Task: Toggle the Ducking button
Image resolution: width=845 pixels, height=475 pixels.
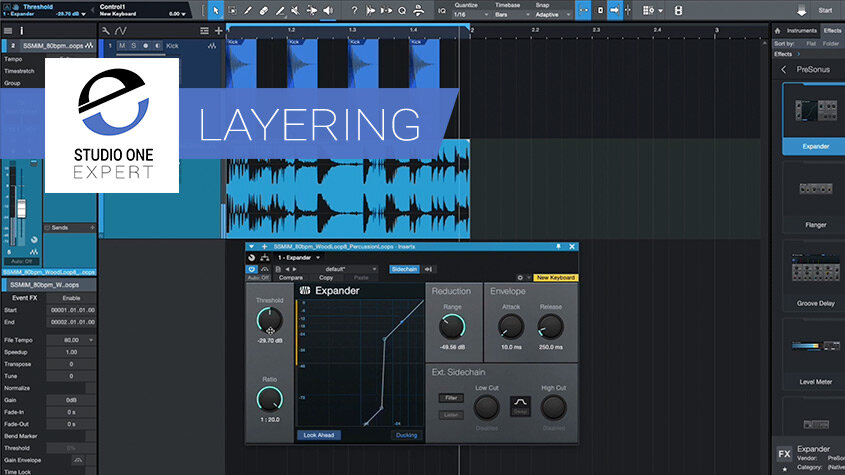Action: (406, 435)
